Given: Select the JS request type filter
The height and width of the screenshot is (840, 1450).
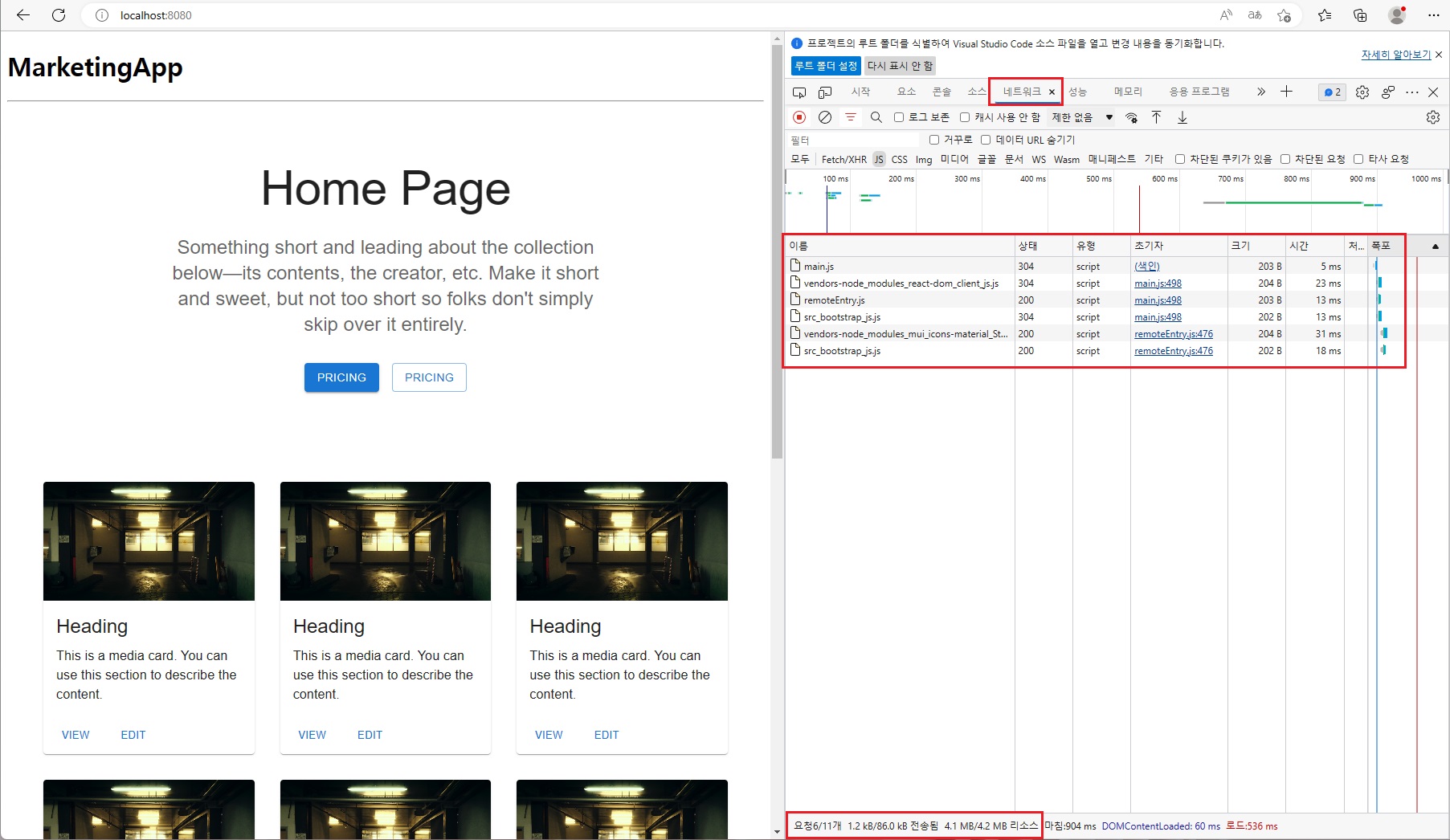Looking at the screenshot, I should [879, 159].
